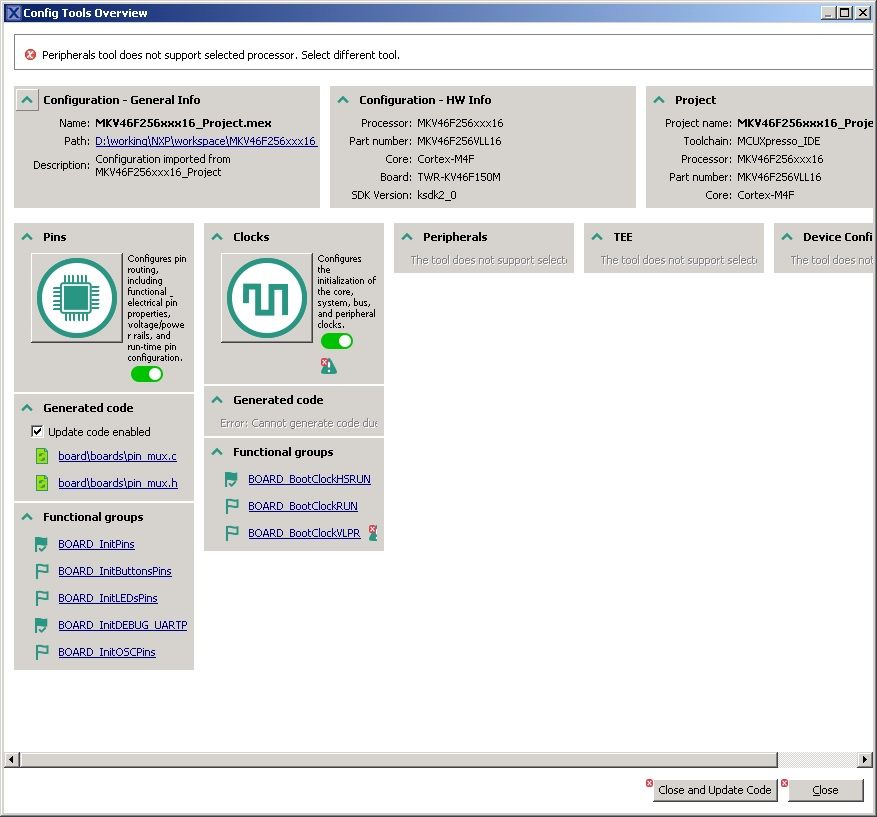Open the Clocks tool waveform icon
The image size is (877, 817).
click(267, 297)
